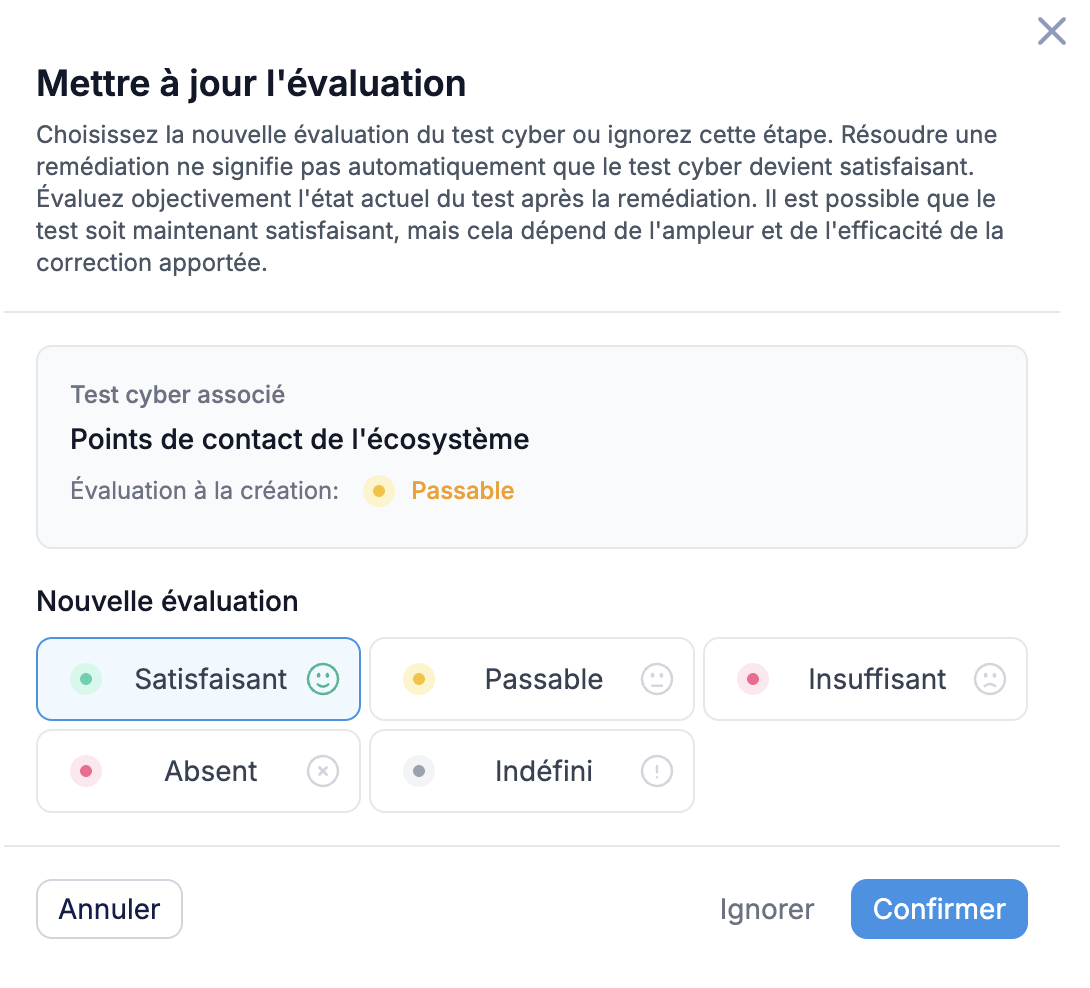Viewport: 1090px width, 988px height.
Task: Click the pink dot in Absent option
Action: pyautogui.click(x=86, y=771)
